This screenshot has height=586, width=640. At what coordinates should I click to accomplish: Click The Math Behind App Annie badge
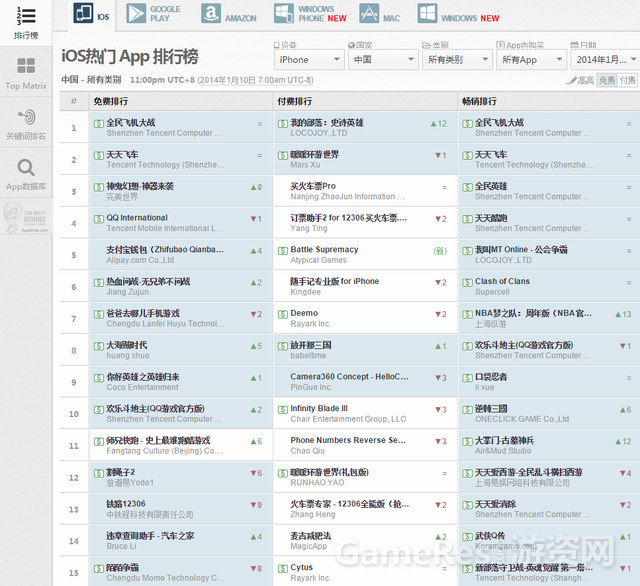click(26, 218)
